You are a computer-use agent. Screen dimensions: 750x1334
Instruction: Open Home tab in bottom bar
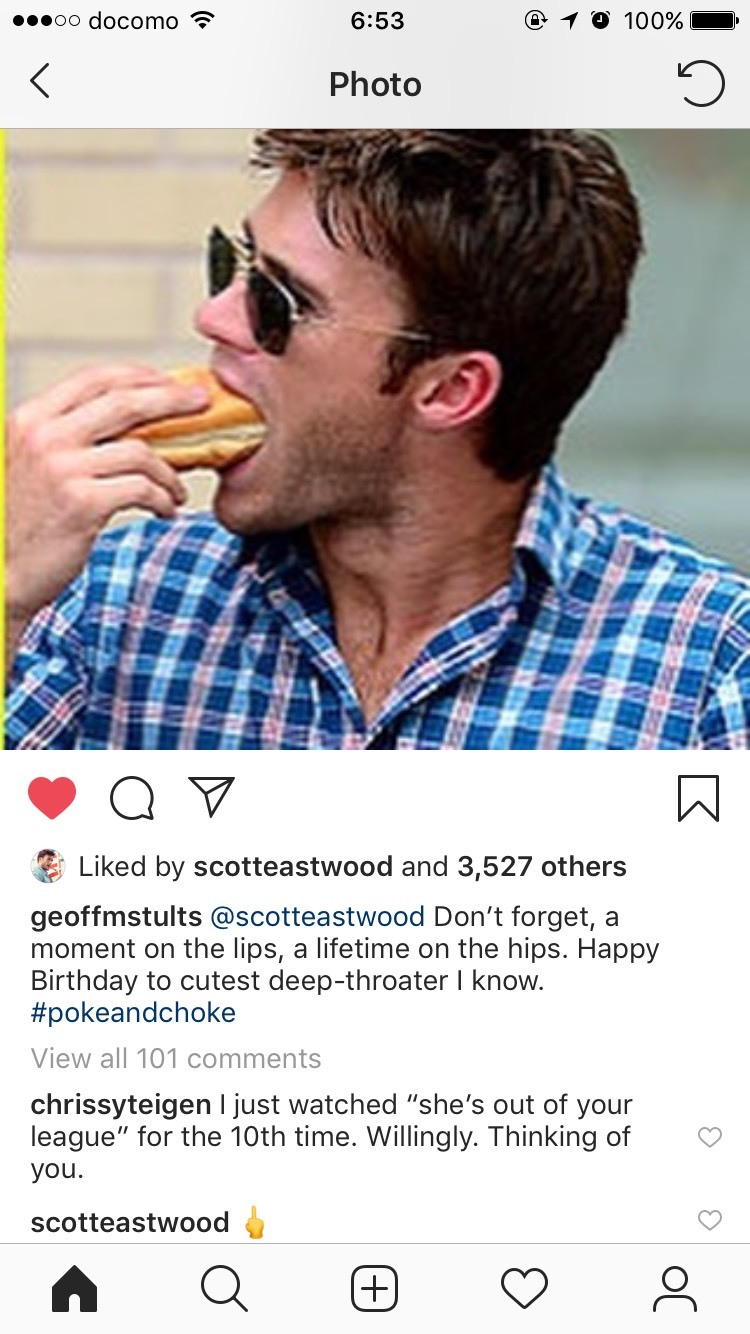click(75, 1288)
